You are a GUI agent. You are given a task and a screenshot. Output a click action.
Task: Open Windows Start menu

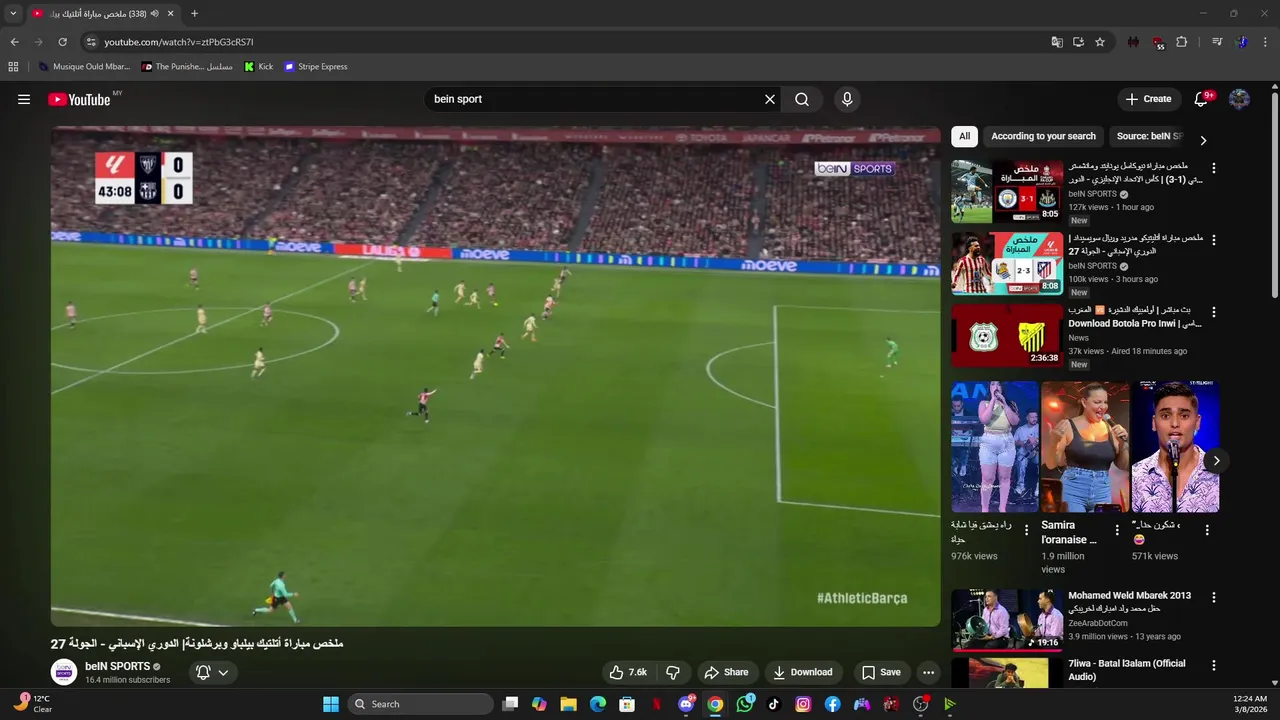coord(331,704)
